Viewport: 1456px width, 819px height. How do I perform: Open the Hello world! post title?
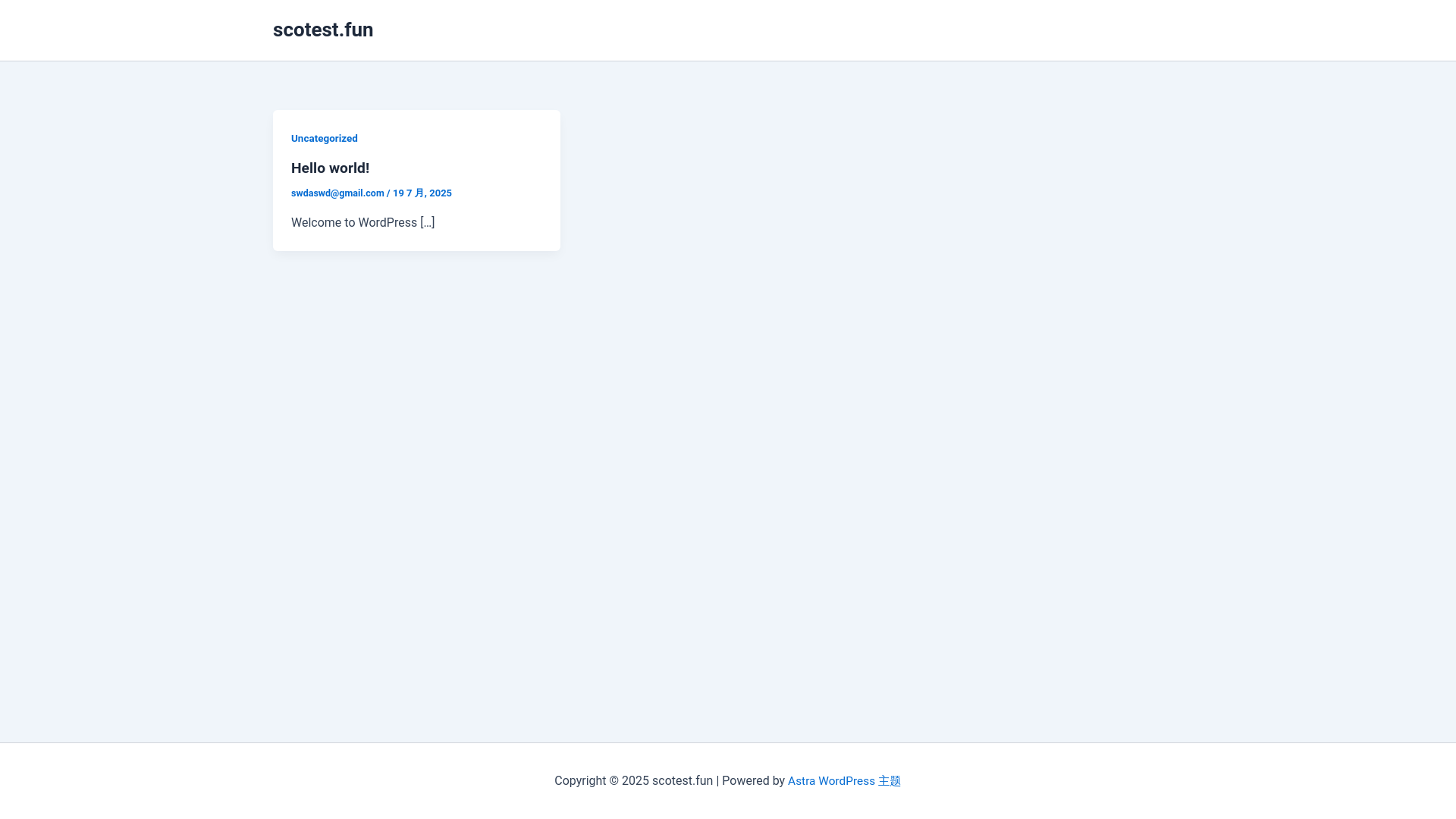pos(330,168)
